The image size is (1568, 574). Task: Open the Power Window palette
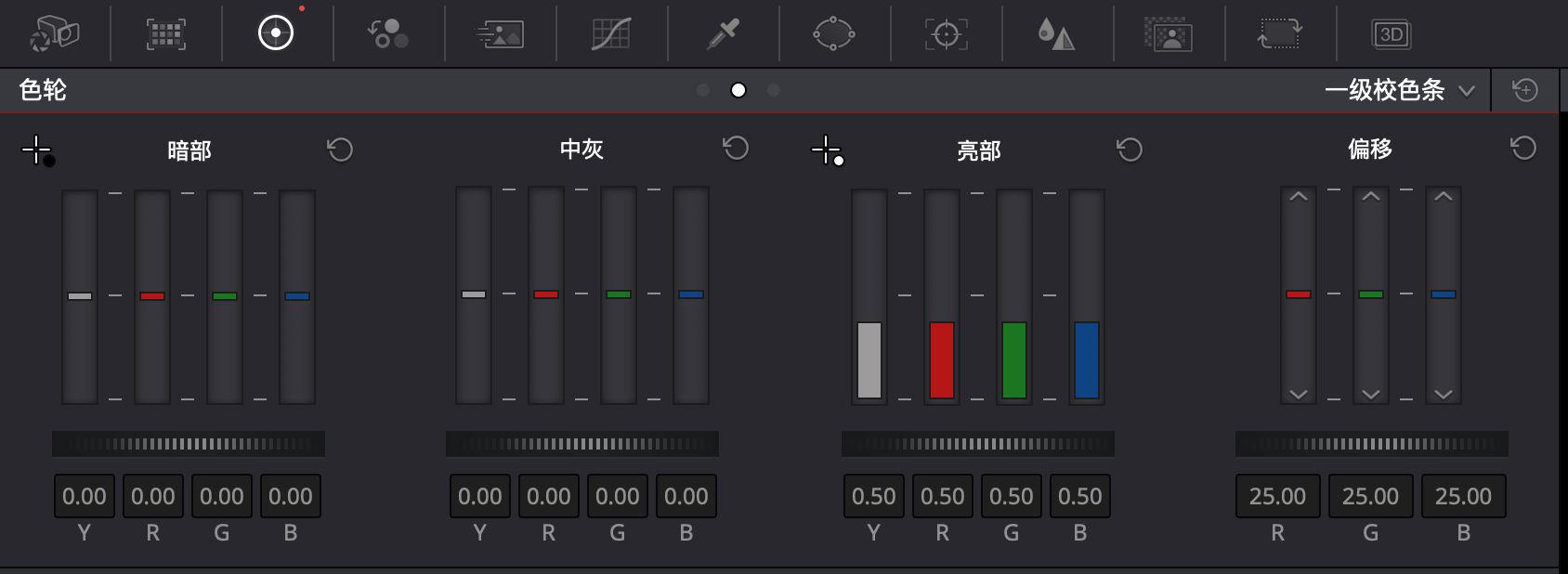coord(834,34)
